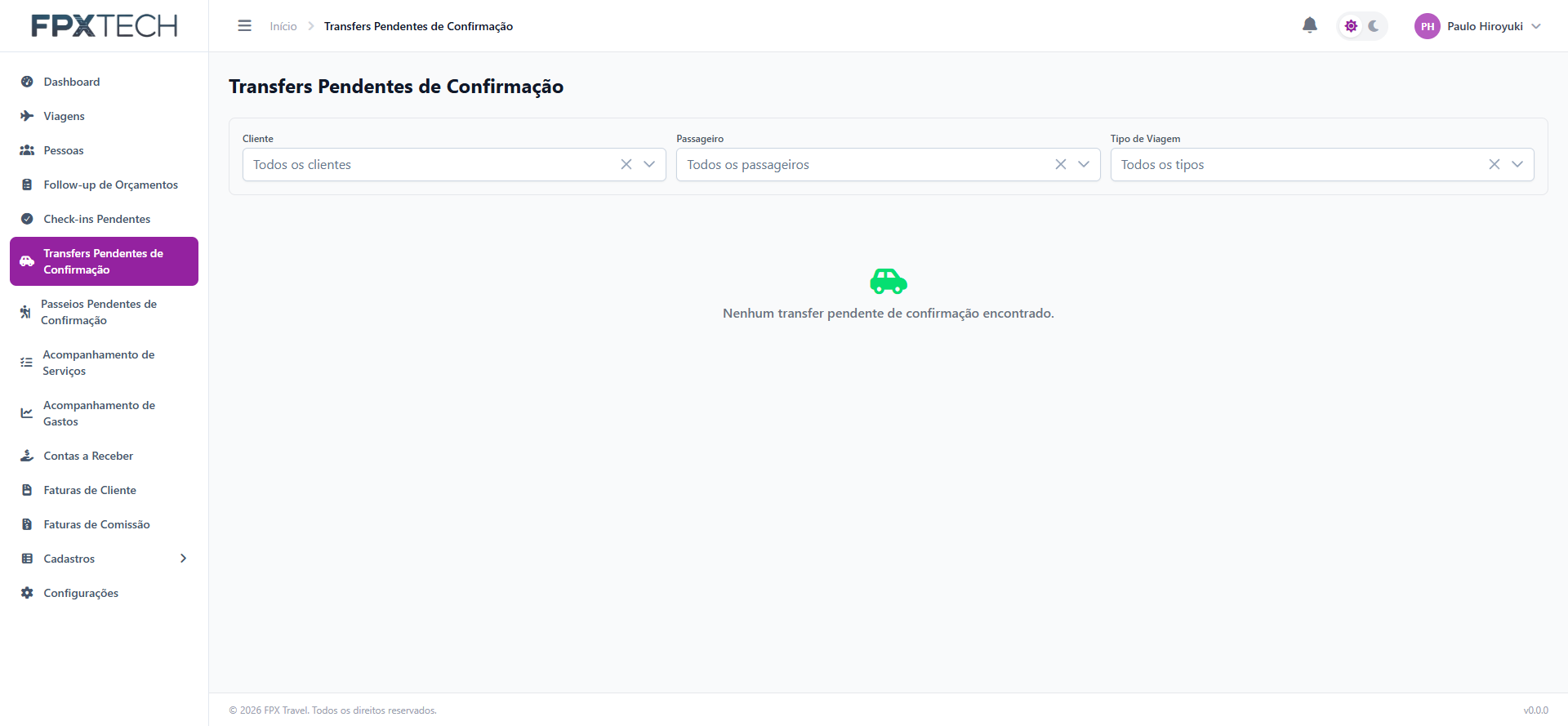Viewport: 1568px width, 726px height.
Task: Clear the Tipo de Viagem filter with its X
Action: tap(1494, 164)
